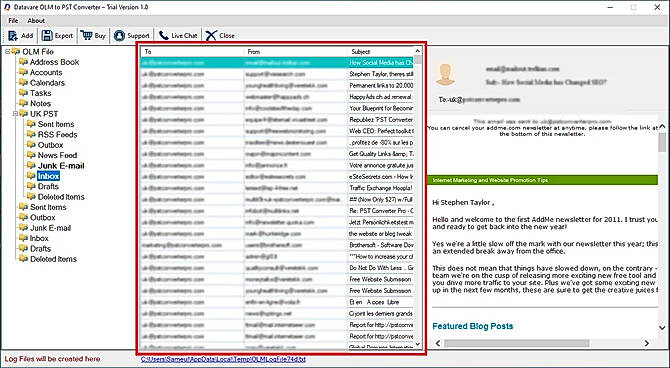
Task: Start Live Chat with phone icon
Action: (178, 35)
